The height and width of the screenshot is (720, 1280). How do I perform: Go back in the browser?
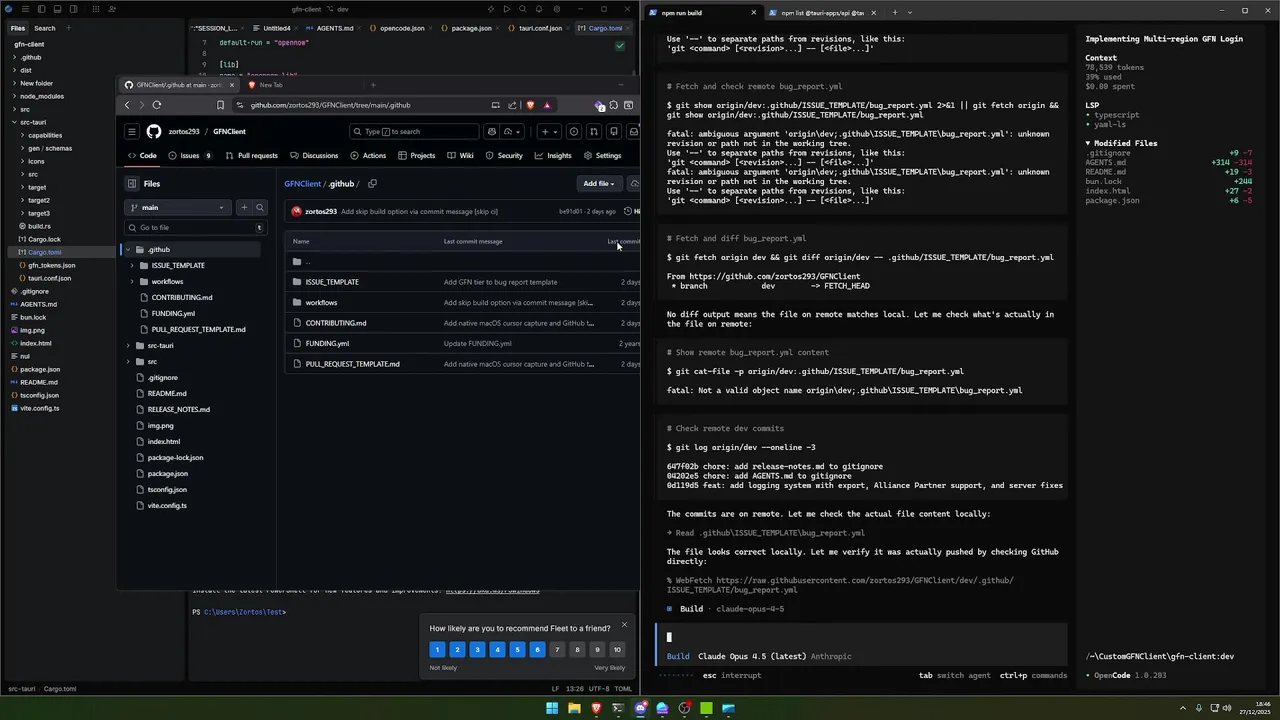(x=127, y=105)
